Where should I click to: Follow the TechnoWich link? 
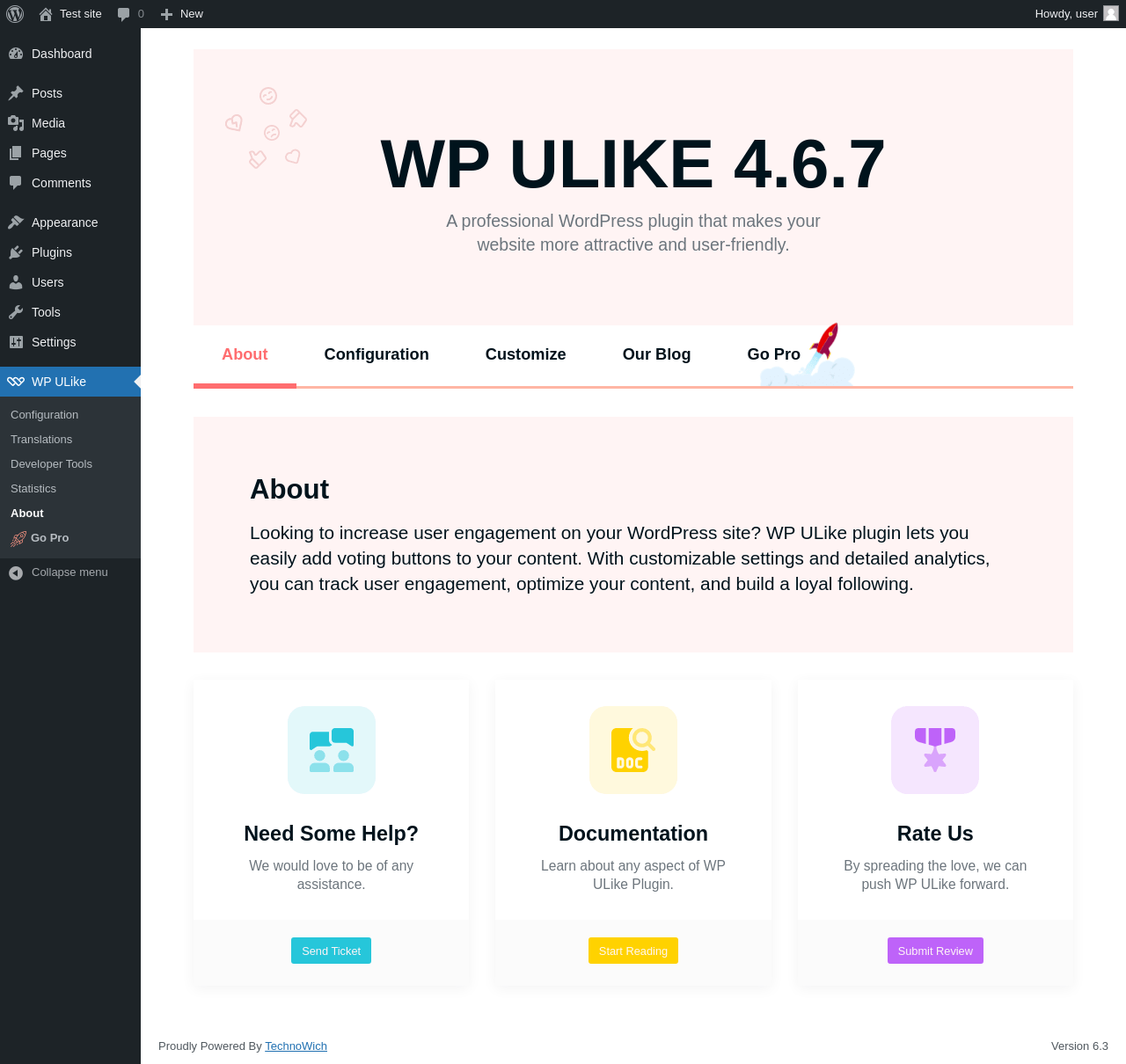[x=296, y=1046]
